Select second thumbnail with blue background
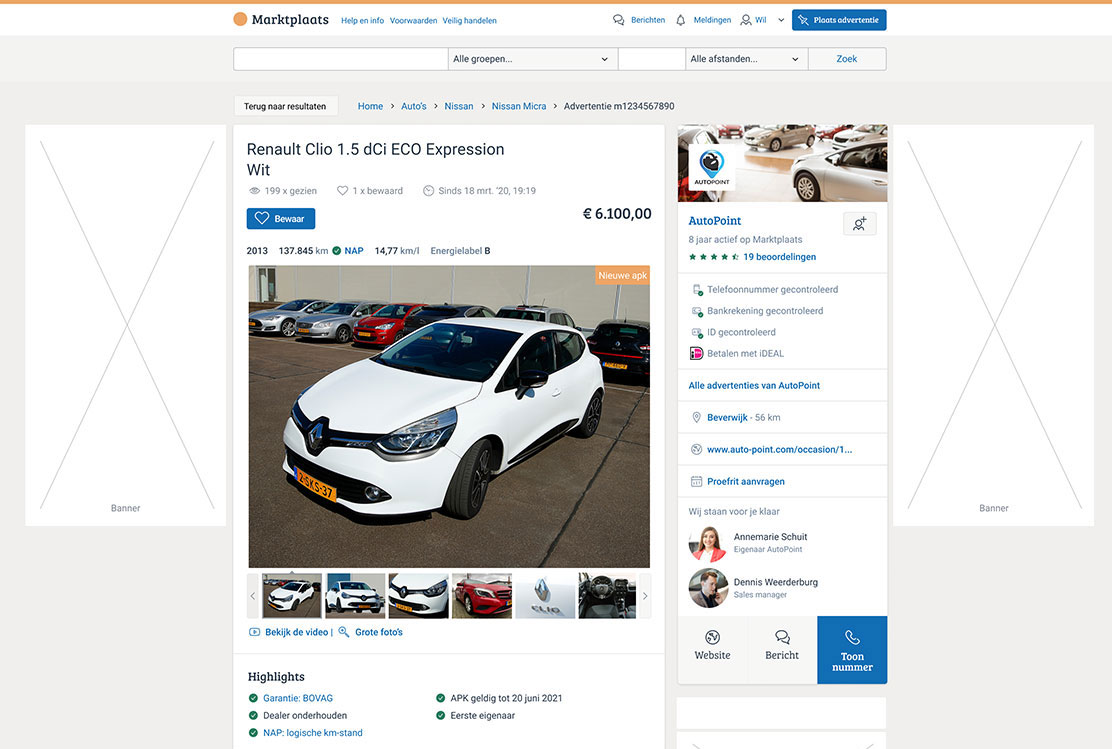The image size is (1112, 749). 355,596
